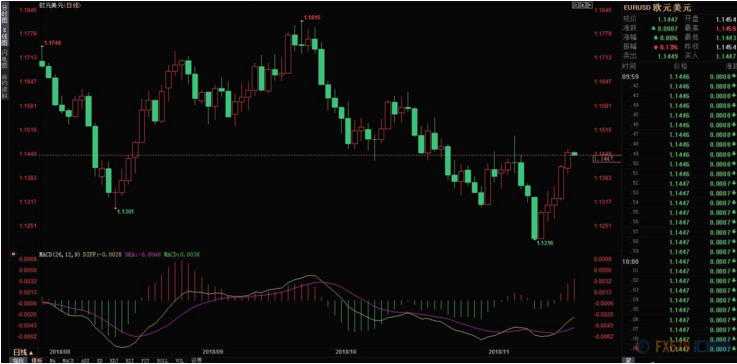This screenshot has height=364, width=737.
Task: Select the :42 tick row price
Action: (x=679, y=86)
